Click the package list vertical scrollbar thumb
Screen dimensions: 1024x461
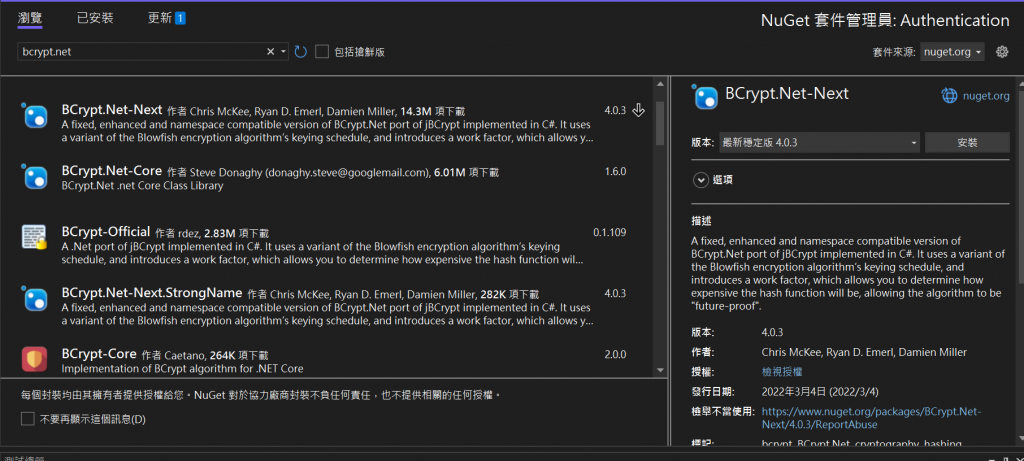tap(660, 123)
